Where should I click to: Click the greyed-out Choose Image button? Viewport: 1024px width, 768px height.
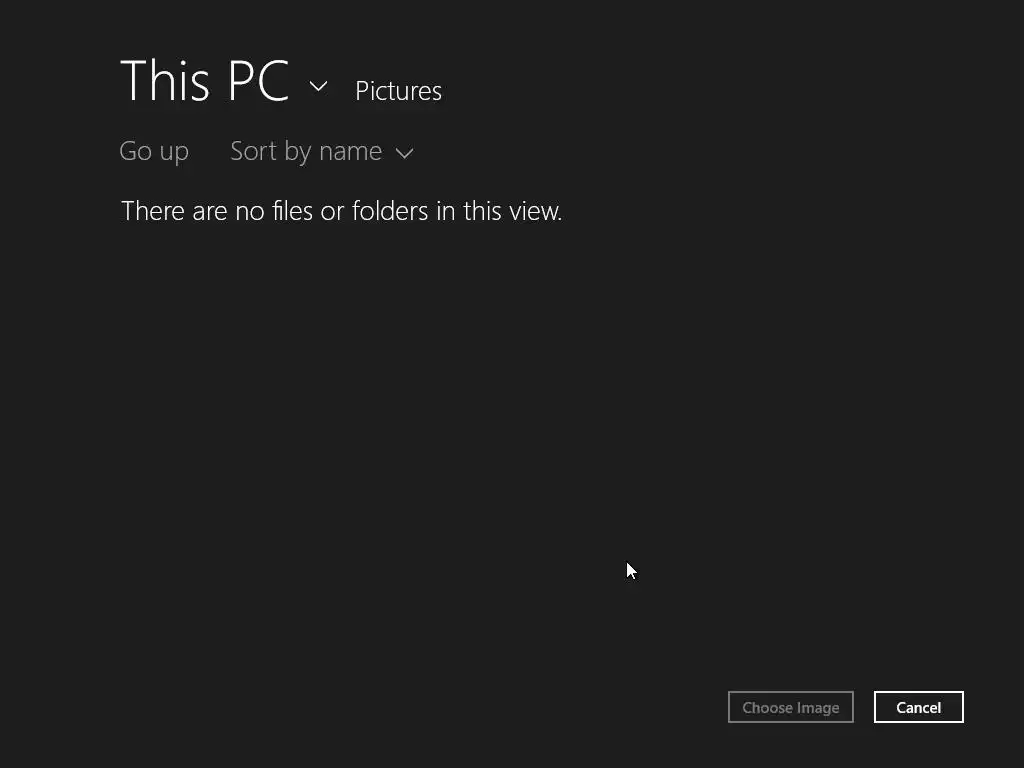pos(790,707)
